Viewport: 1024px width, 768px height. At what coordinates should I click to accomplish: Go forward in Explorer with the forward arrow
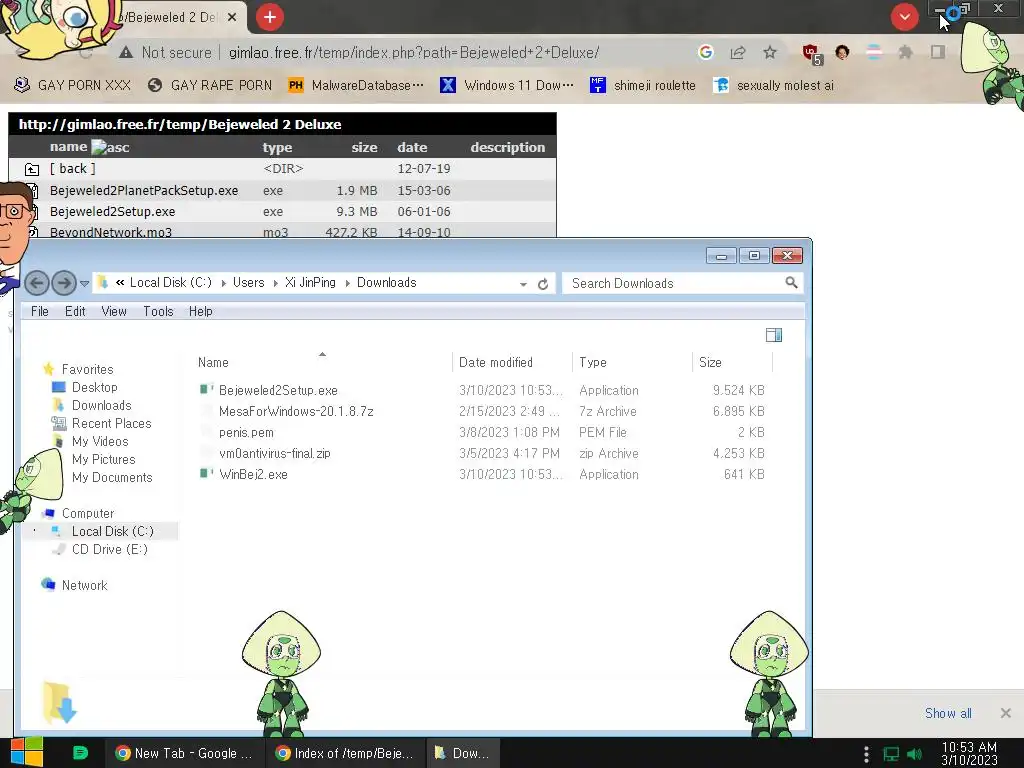[x=64, y=283]
